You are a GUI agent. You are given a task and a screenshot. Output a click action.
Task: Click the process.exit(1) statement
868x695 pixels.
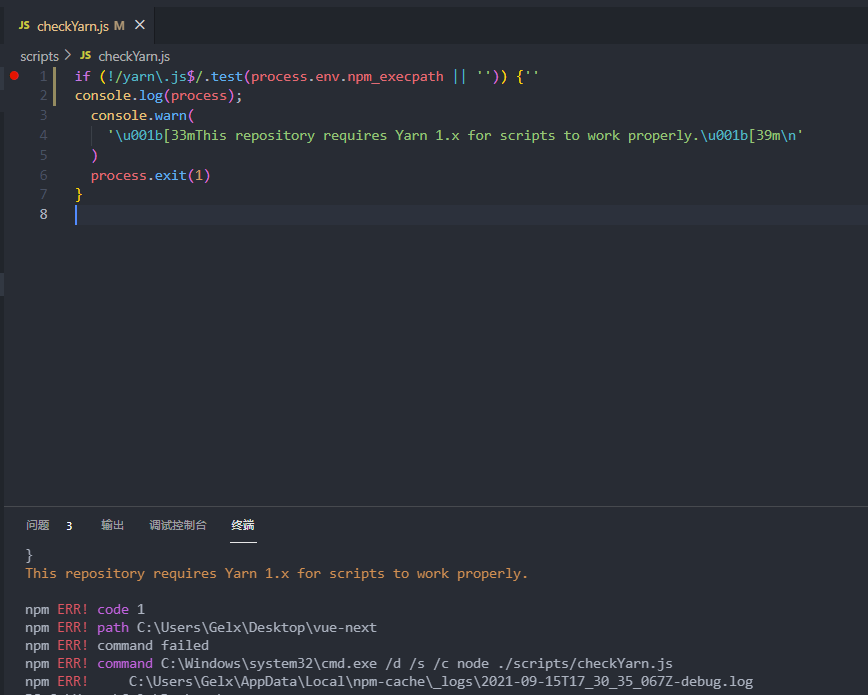click(150, 176)
